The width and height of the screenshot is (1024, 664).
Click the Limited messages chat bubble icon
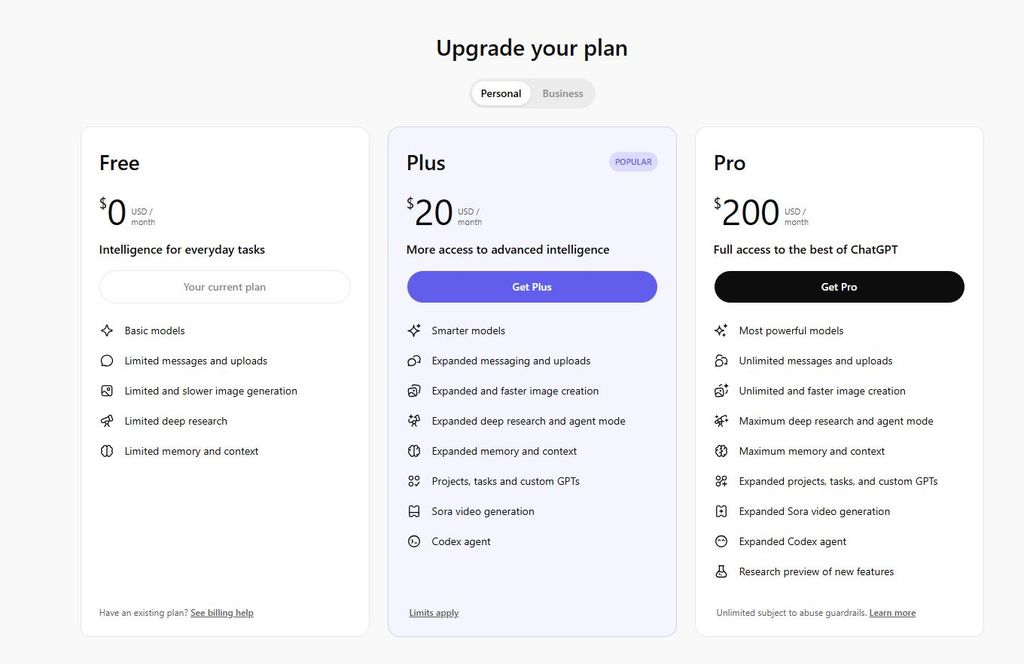point(107,361)
